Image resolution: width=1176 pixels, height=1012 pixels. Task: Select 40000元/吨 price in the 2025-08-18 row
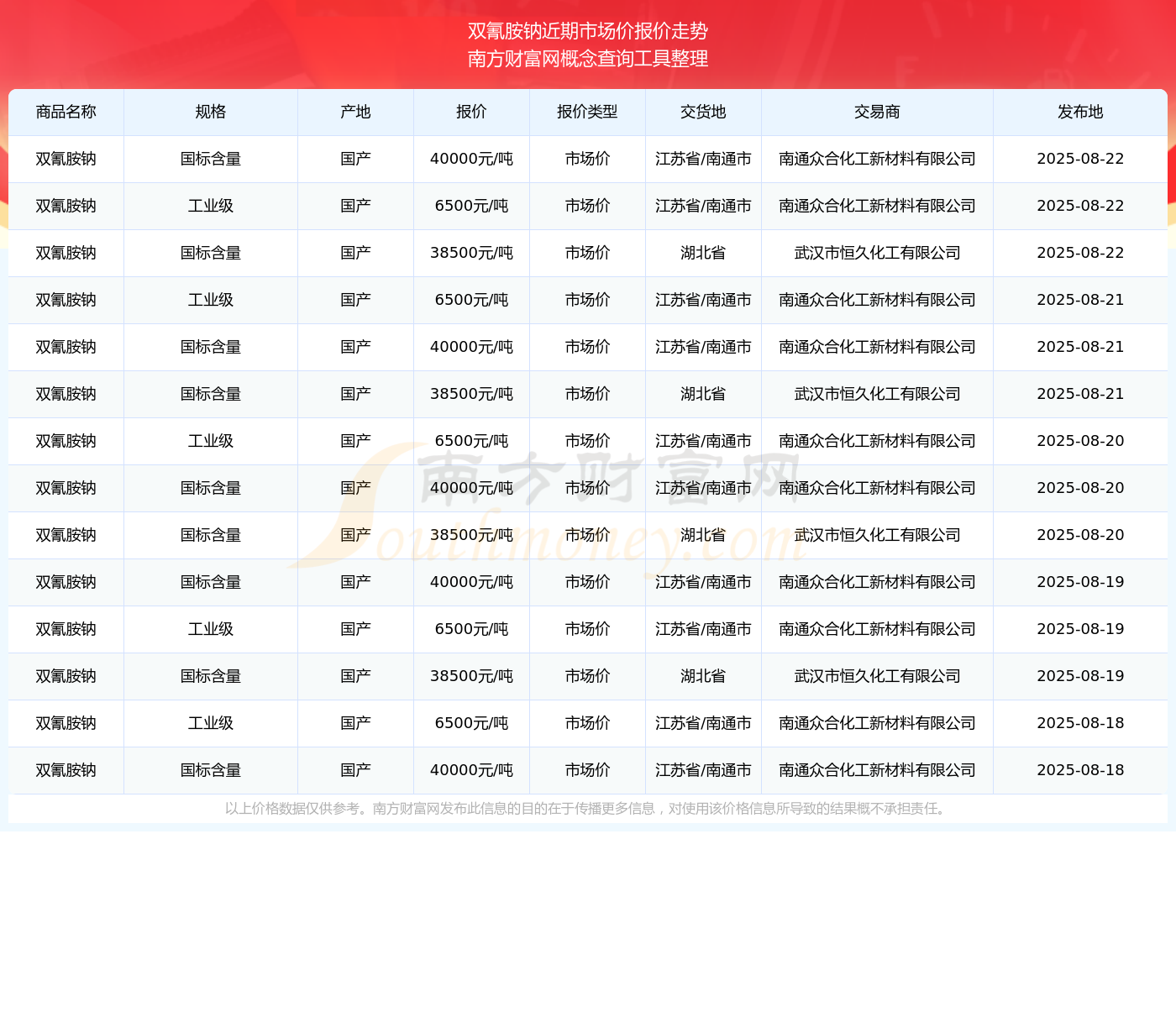click(471, 770)
